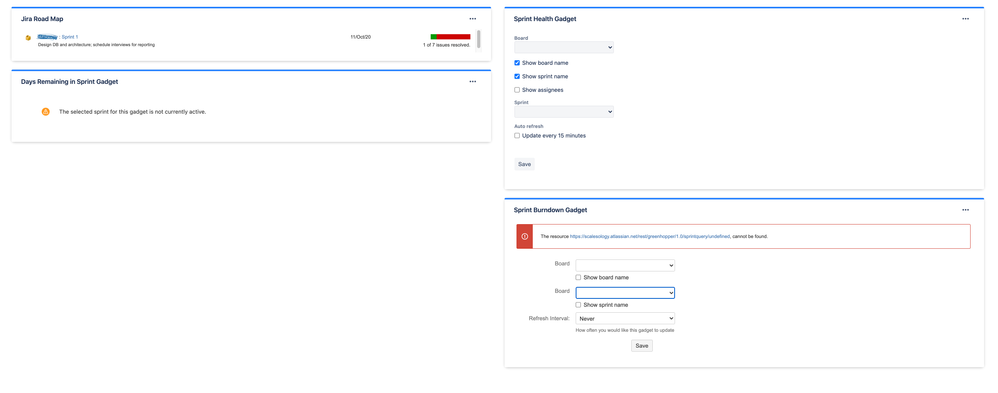Click the 'Refresh Interval:' label
This screenshot has width=998, height=393.
(549, 318)
